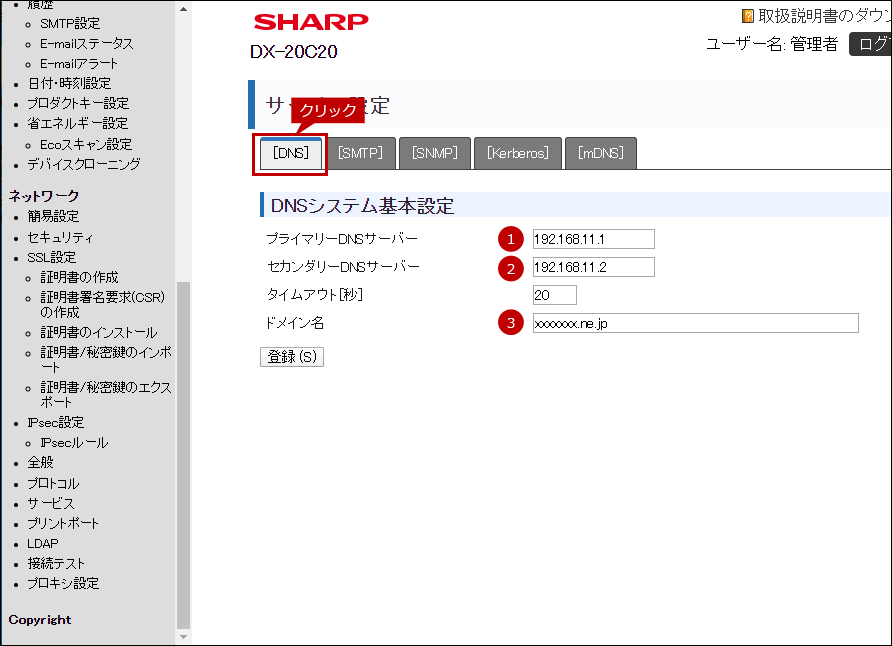Click the プライマリーDNSサーバー input field
892x646 pixels.
[593, 239]
